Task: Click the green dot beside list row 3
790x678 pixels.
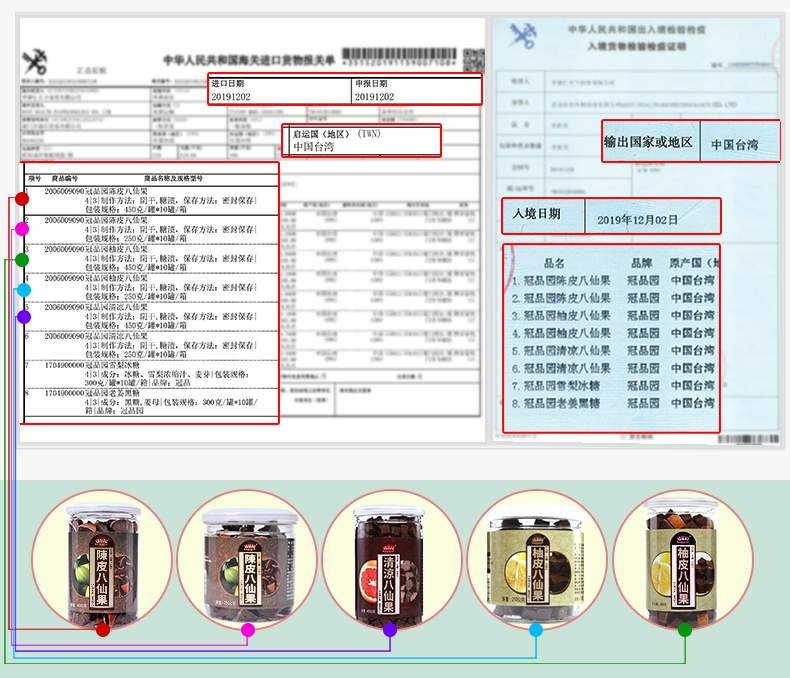Action: tap(21, 260)
